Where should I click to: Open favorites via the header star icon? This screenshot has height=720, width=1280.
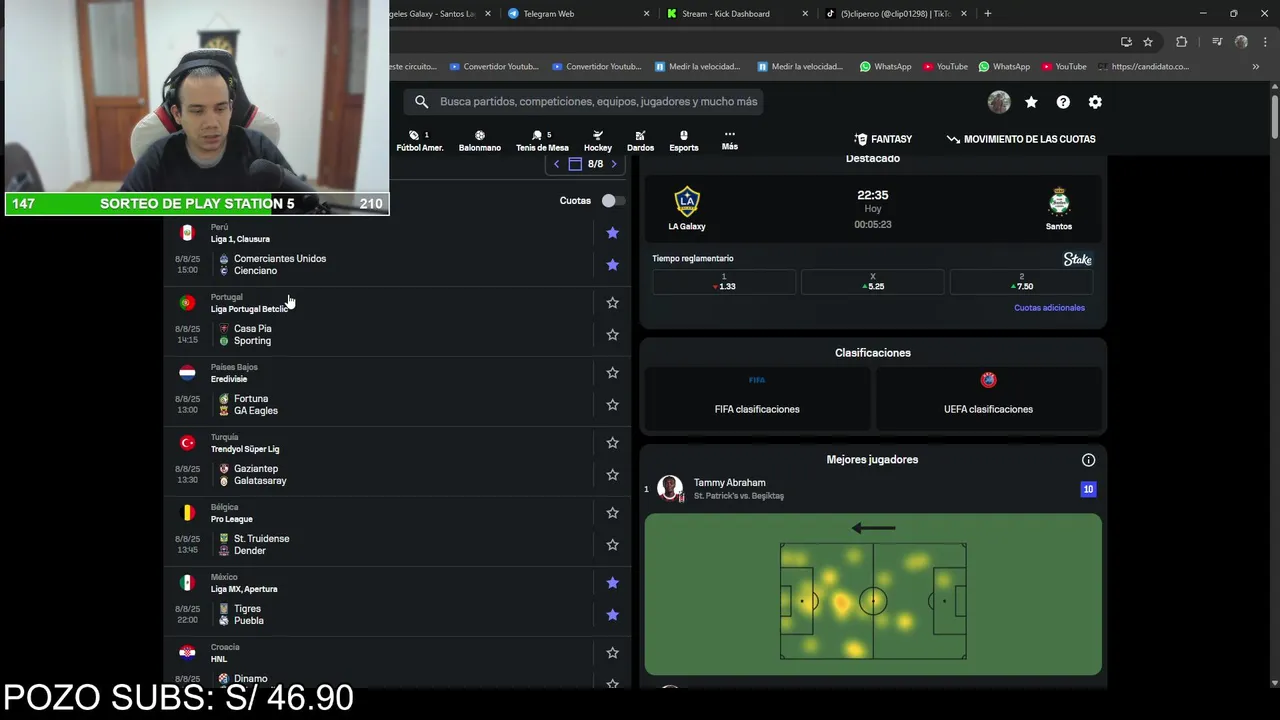click(x=1031, y=102)
